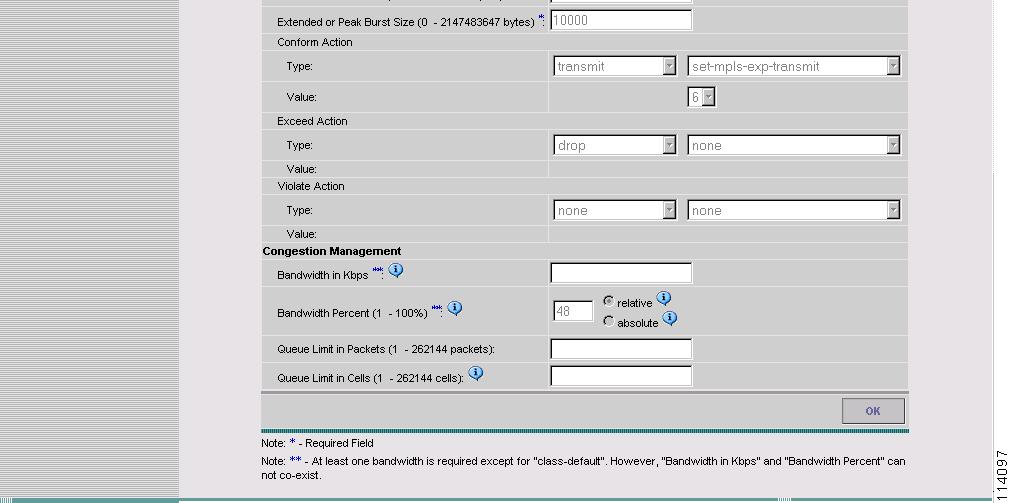Open Exceed Action second none dropdown
1011x503 pixels.
pyautogui.click(x=794, y=145)
